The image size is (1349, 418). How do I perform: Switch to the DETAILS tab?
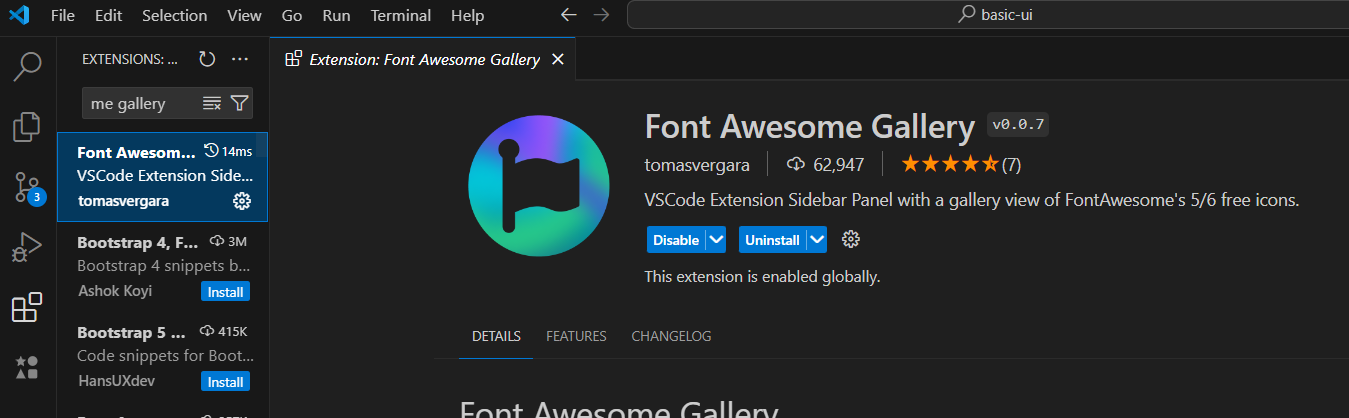(x=496, y=336)
